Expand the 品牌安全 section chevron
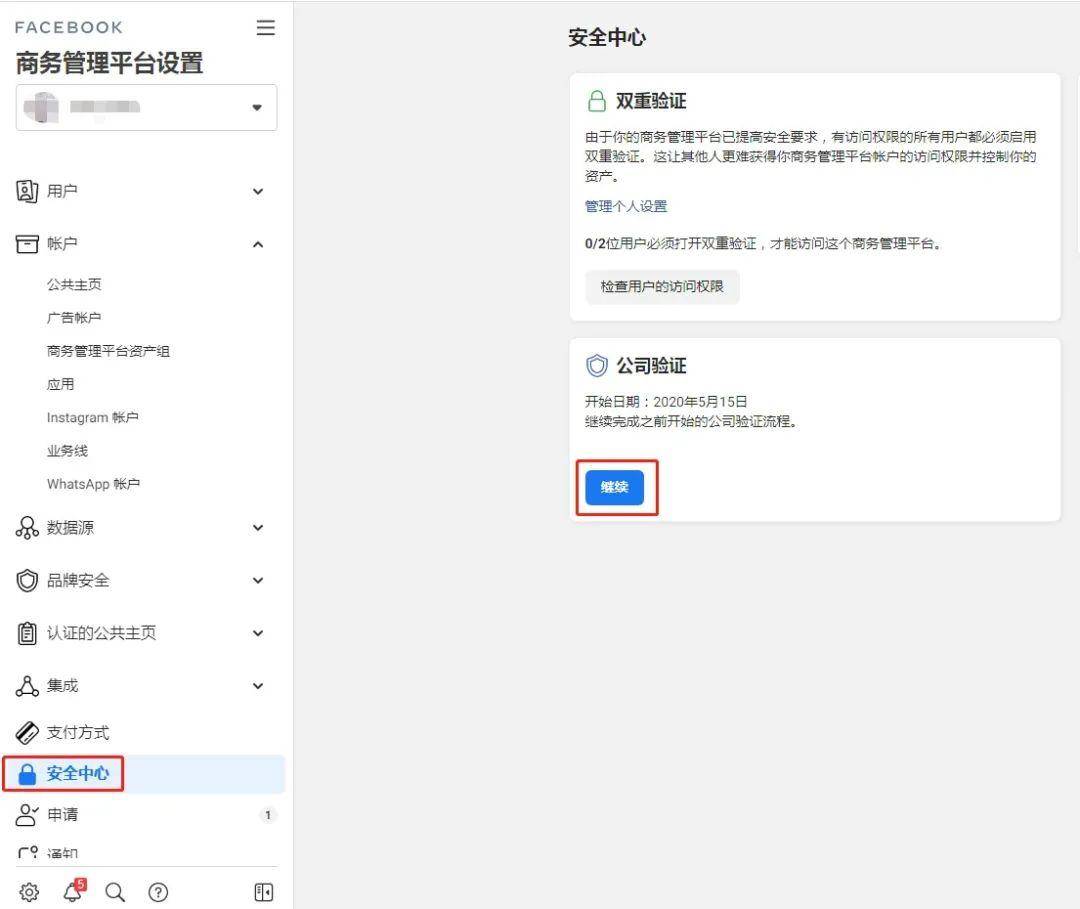 click(258, 581)
